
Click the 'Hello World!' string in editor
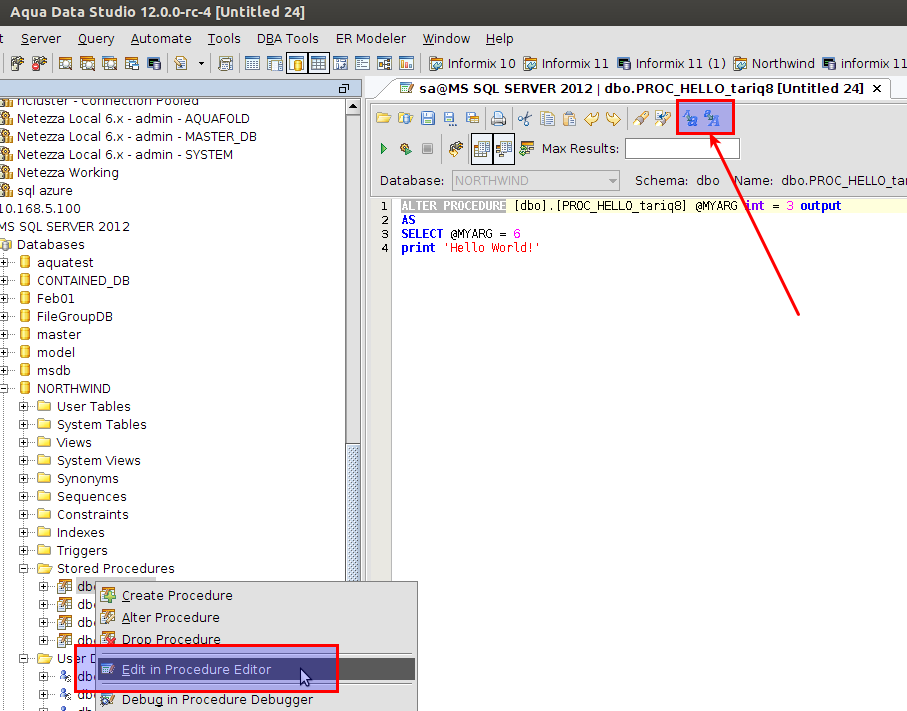tap(492, 248)
